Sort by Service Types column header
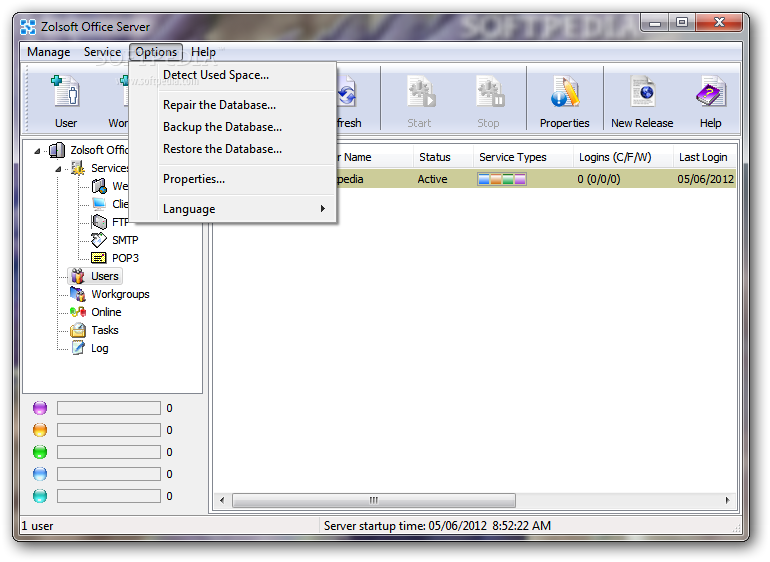Screen dimensions: 770x562 point(523,157)
